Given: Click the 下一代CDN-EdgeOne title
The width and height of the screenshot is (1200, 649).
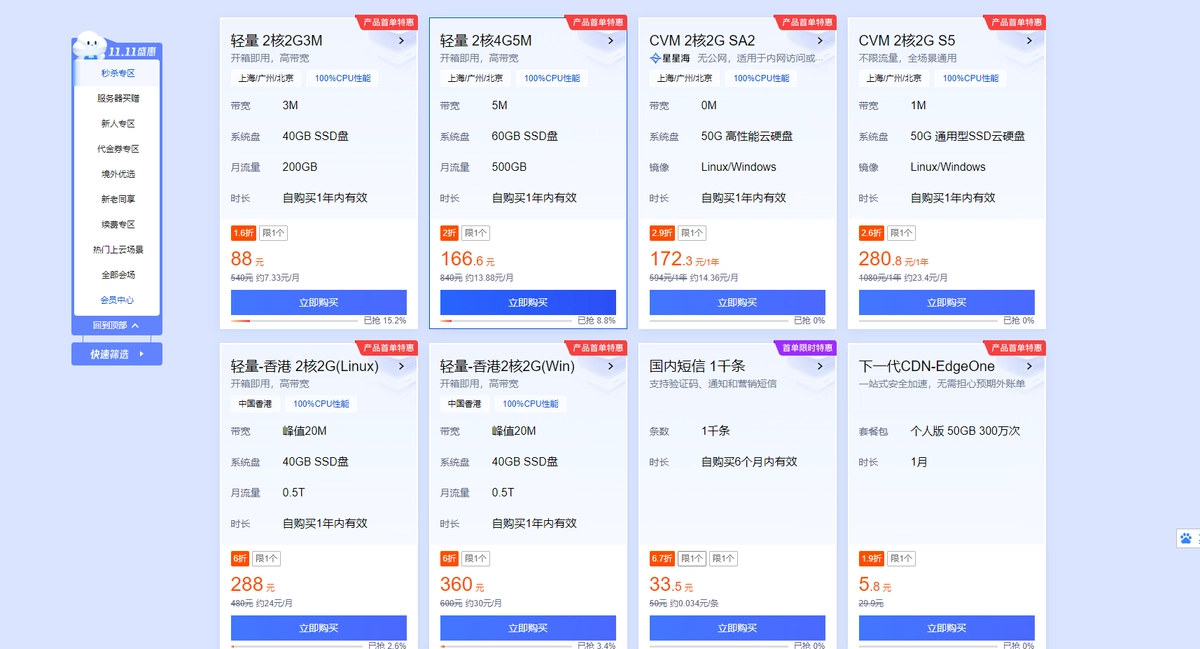Looking at the screenshot, I should coord(927,367).
